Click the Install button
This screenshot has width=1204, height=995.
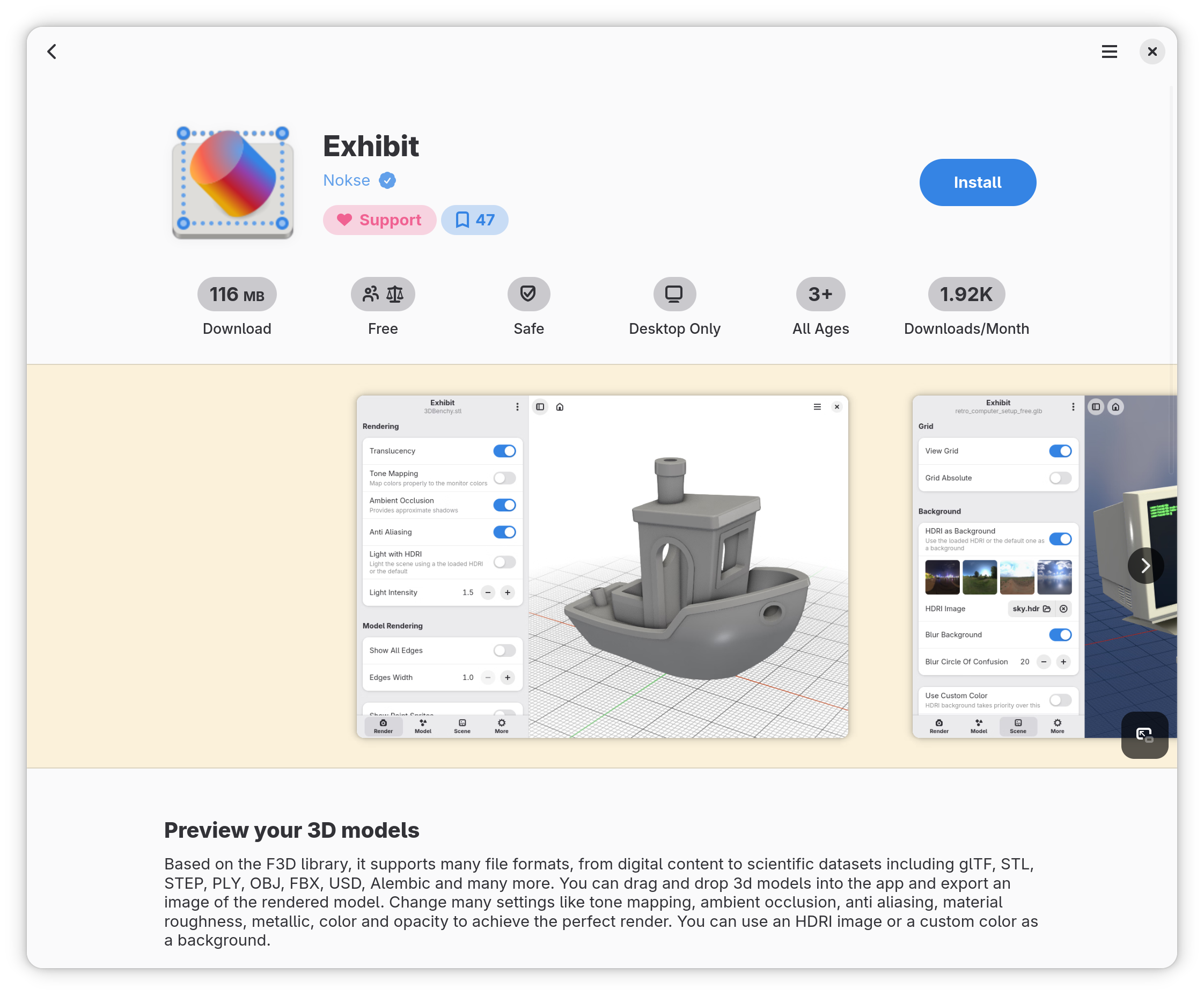coord(977,182)
